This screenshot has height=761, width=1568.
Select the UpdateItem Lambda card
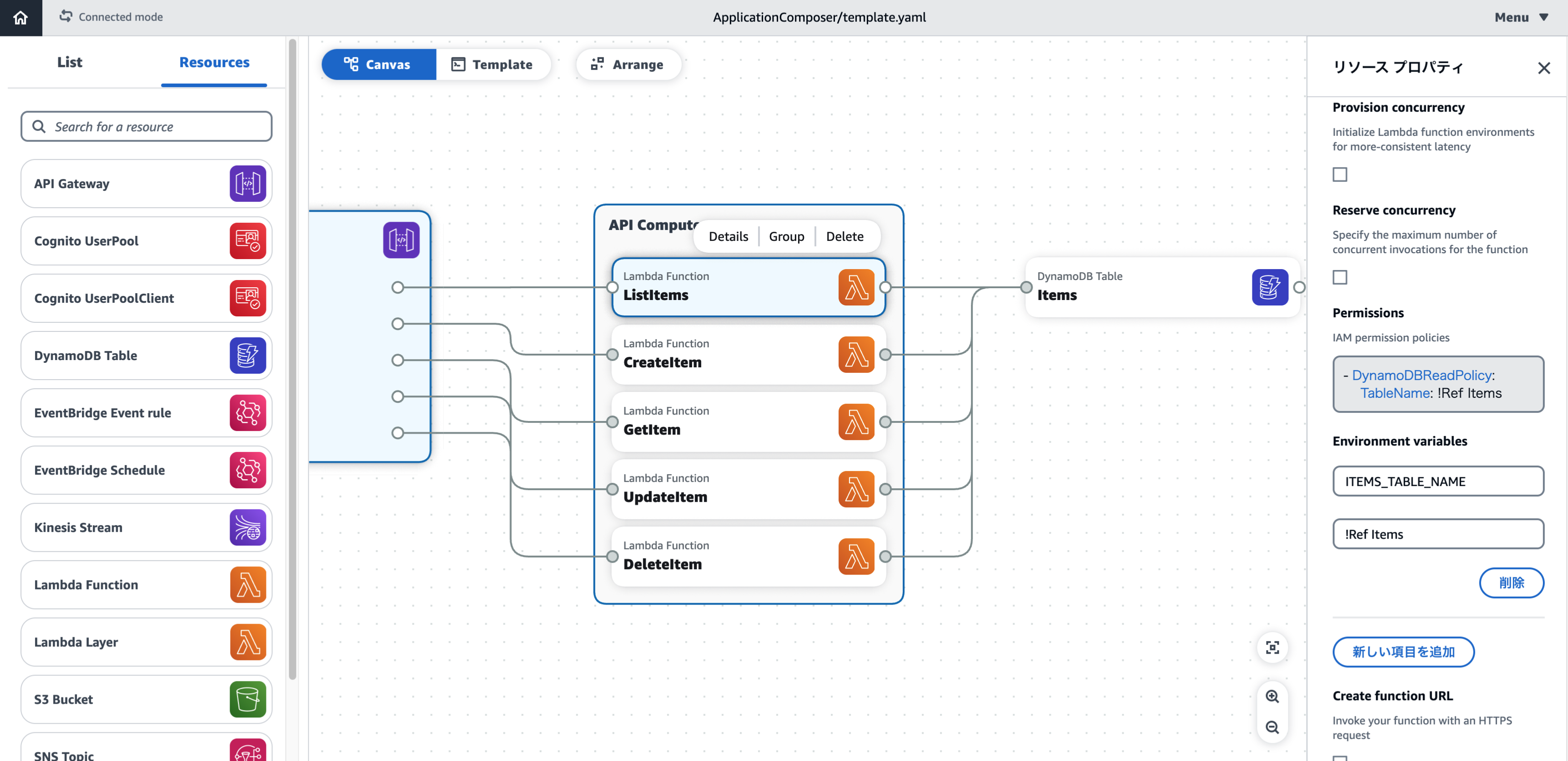[x=748, y=489]
